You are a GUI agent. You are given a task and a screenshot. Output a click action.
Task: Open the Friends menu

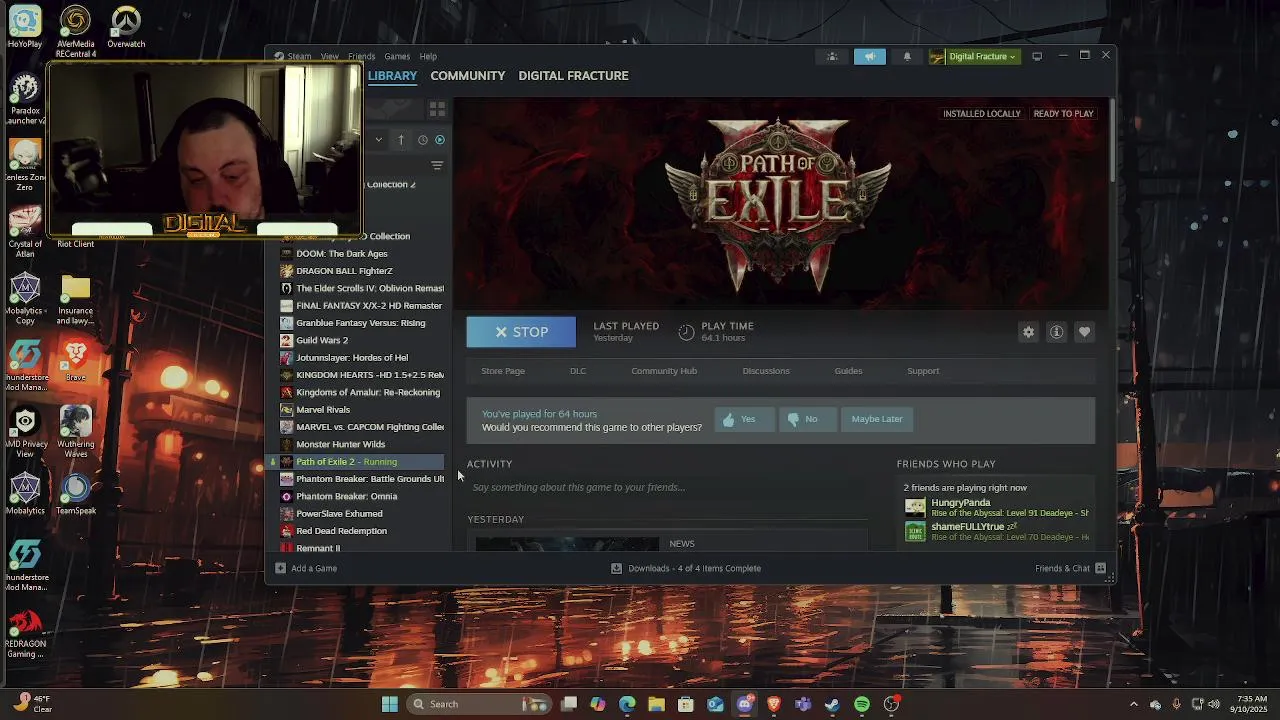(x=361, y=56)
